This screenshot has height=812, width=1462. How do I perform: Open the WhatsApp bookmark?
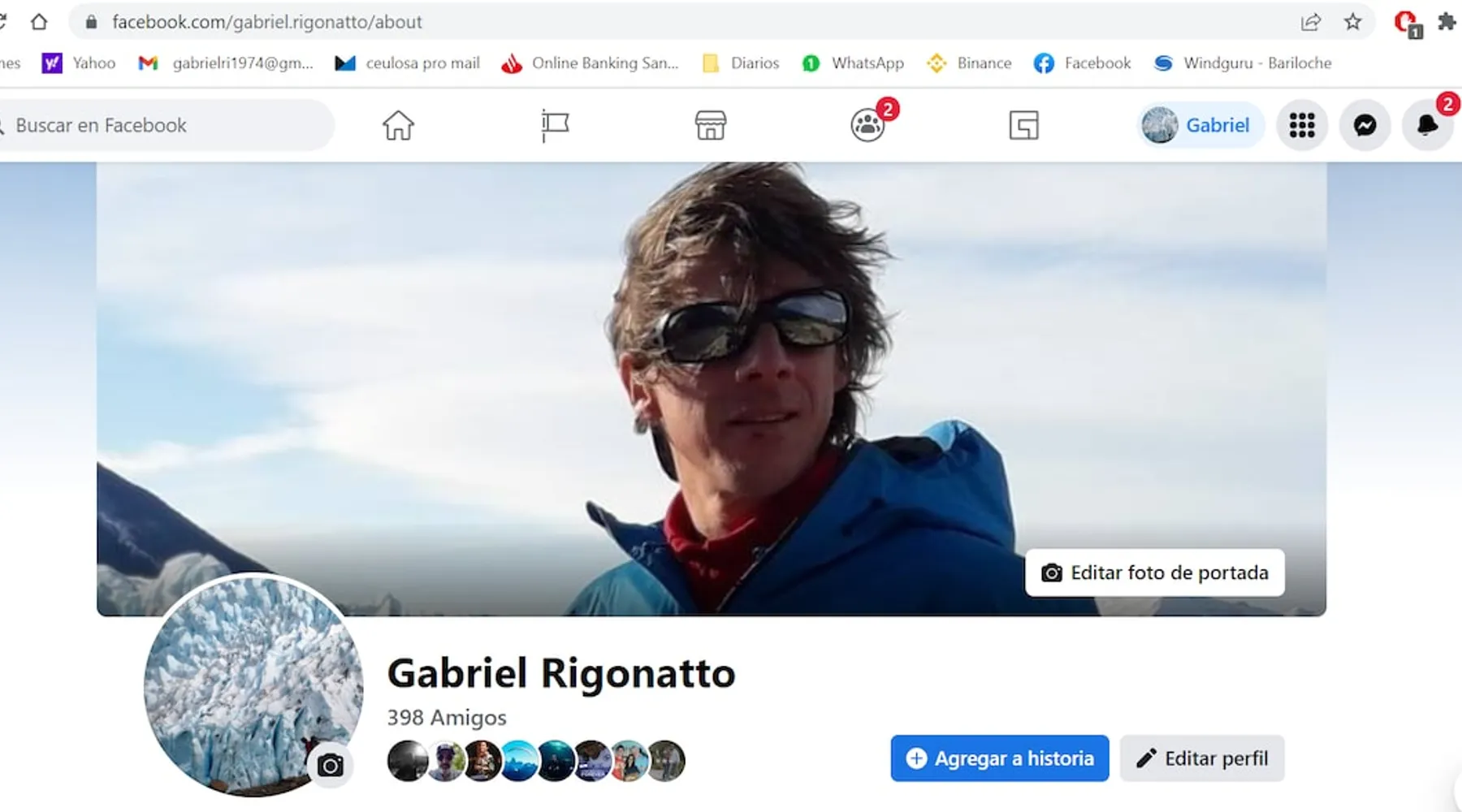[853, 63]
